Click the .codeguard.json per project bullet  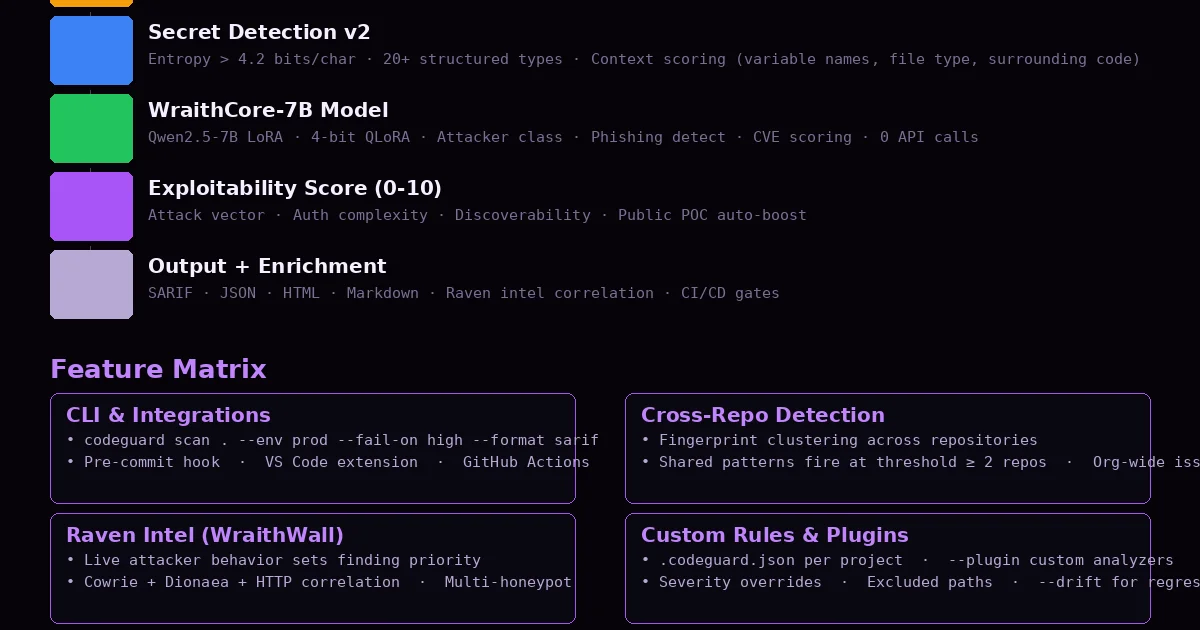pyautogui.click(x=907, y=560)
